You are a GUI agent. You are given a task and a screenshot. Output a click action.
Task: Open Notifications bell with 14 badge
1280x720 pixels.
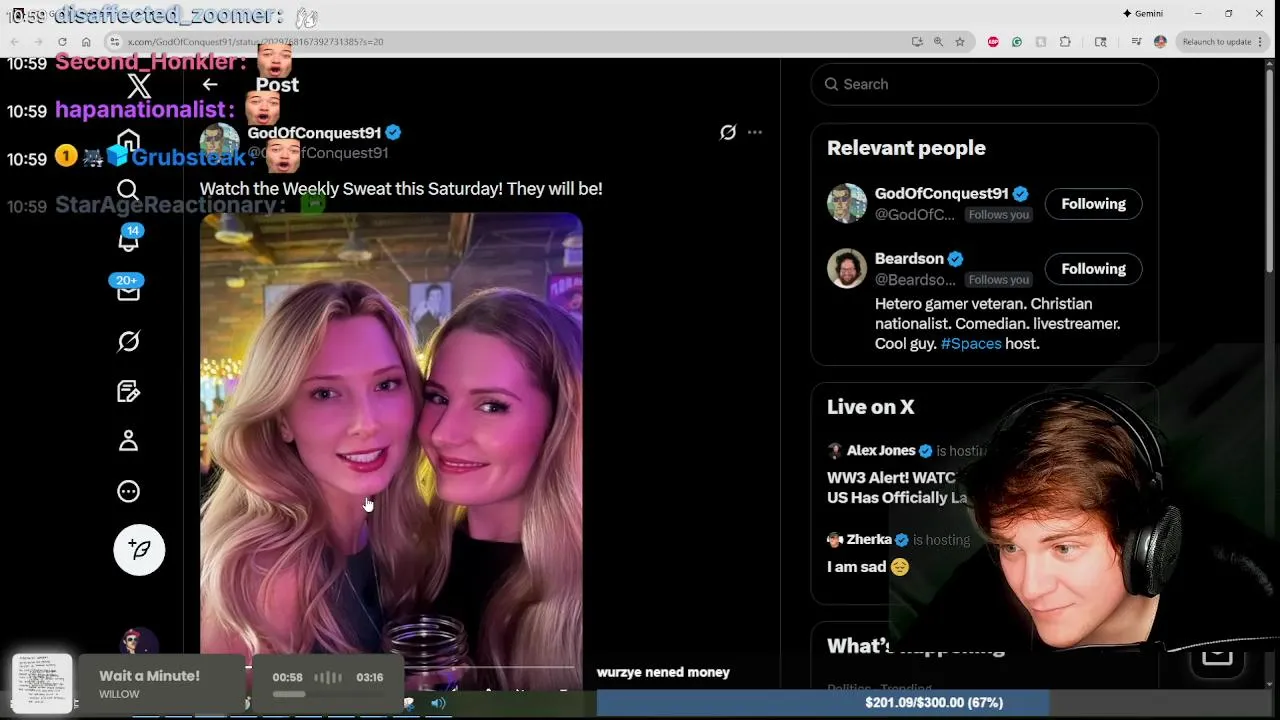coord(129,240)
